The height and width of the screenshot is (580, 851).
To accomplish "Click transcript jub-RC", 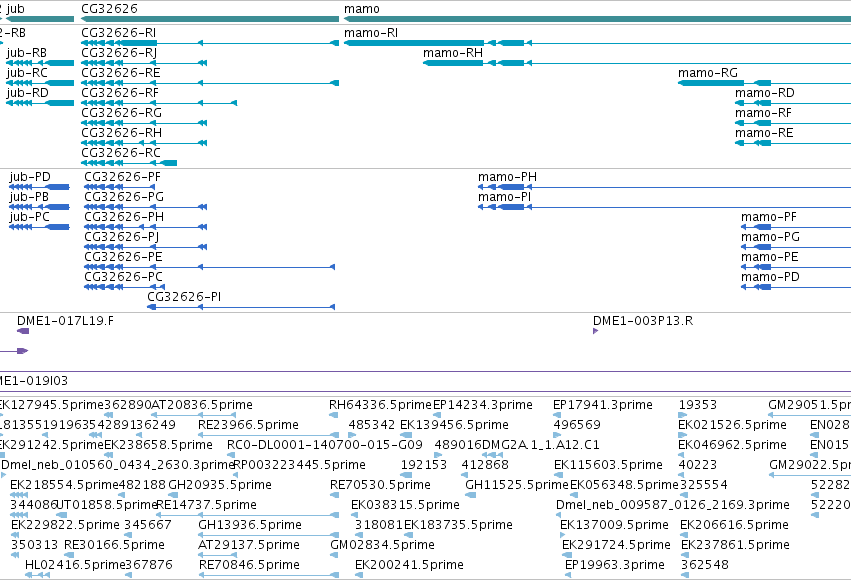I will pyautogui.click(x=27, y=73).
